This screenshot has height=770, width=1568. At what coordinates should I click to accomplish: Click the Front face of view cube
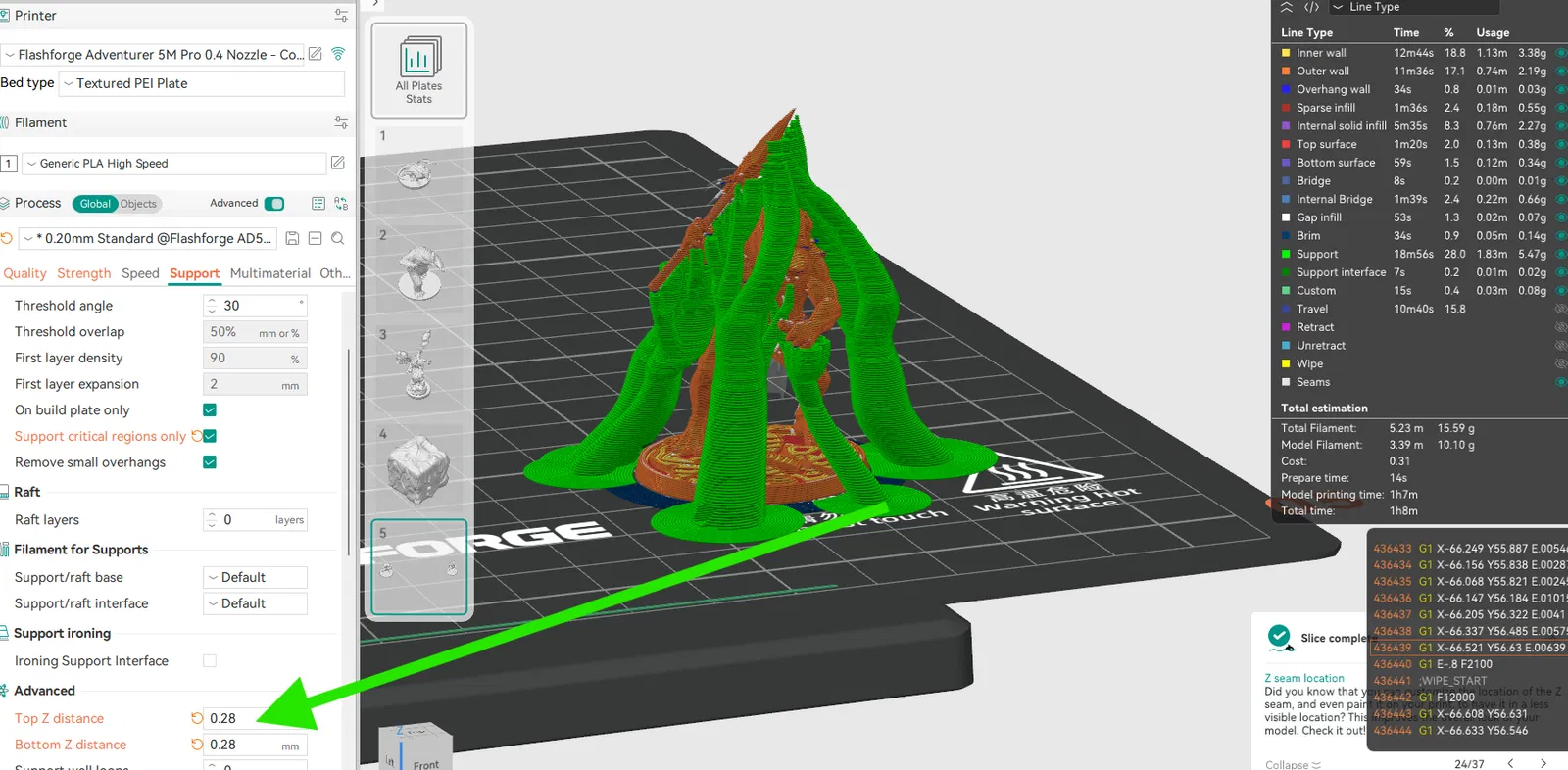pyautogui.click(x=425, y=763)
